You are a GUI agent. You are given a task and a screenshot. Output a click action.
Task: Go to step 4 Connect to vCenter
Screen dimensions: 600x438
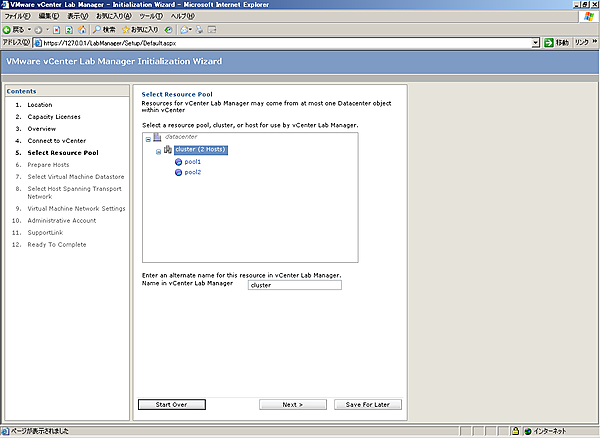point(57,141)
